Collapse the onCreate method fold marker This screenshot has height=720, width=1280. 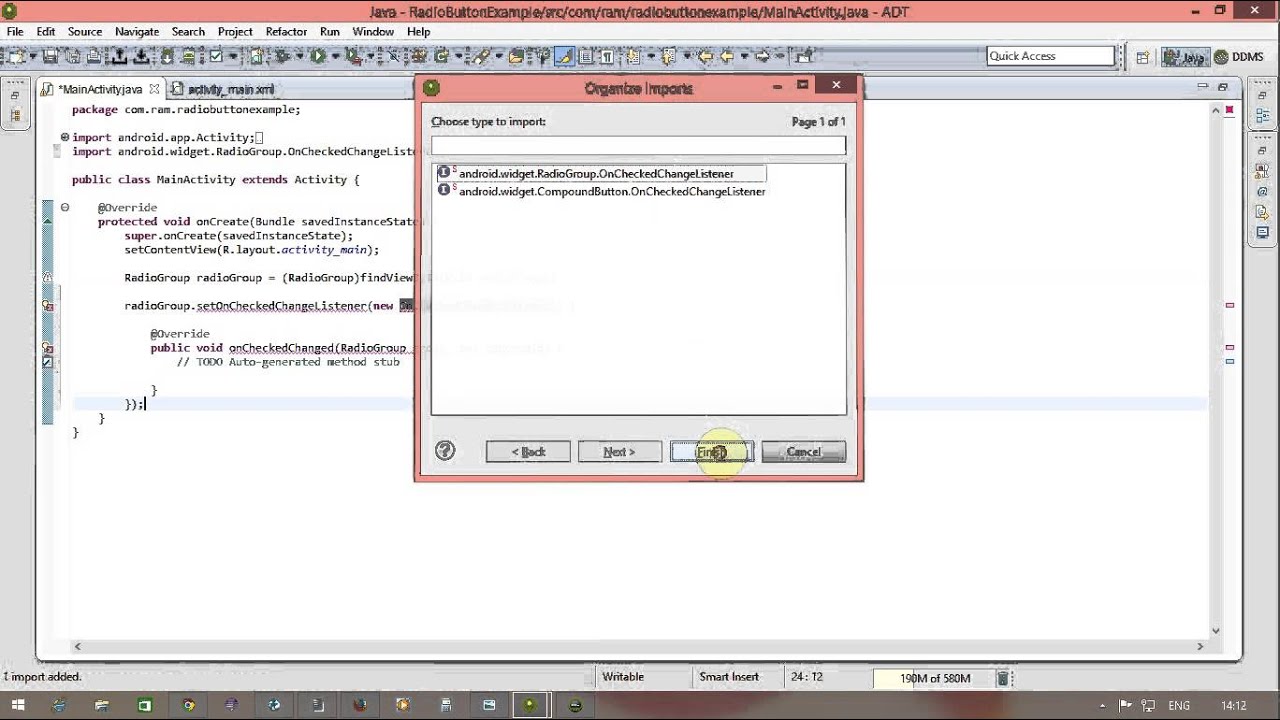(65, 207)
